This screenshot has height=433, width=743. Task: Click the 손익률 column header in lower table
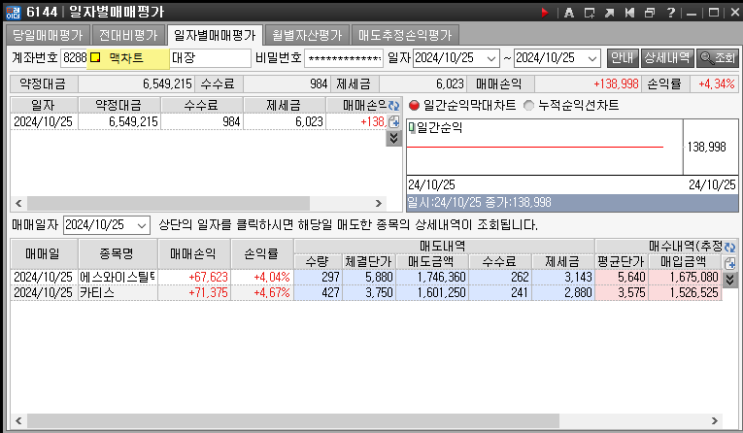[x=261, y=254]
